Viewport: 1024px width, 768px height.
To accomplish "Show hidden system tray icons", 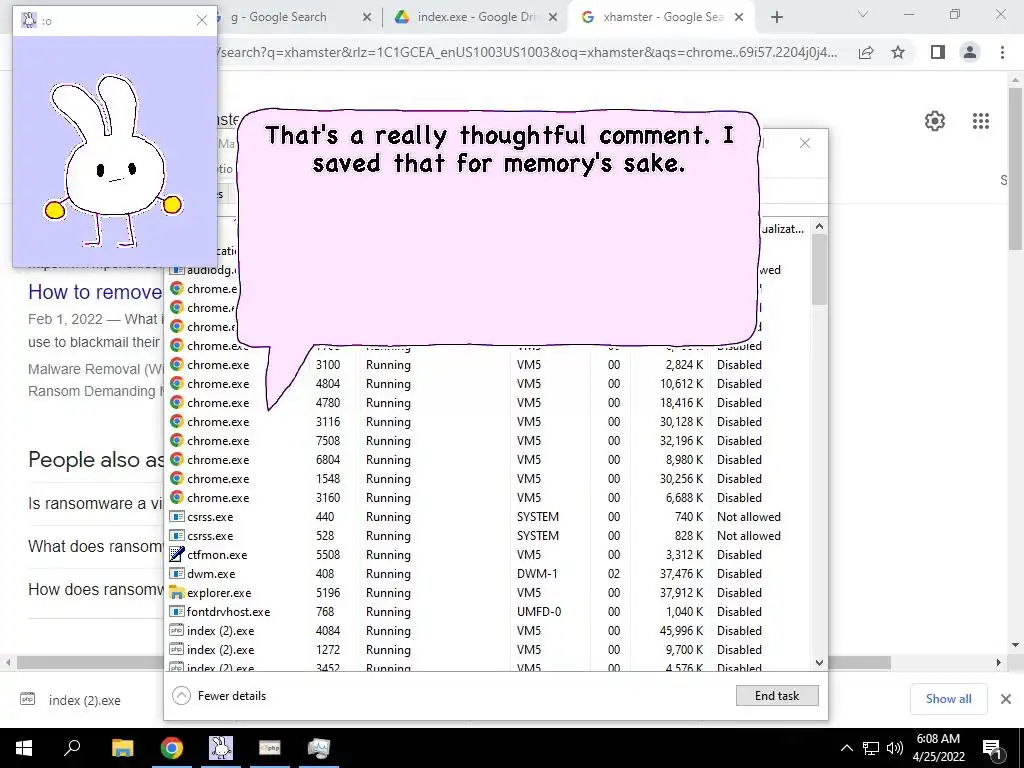I will click(x=846, y=748).
